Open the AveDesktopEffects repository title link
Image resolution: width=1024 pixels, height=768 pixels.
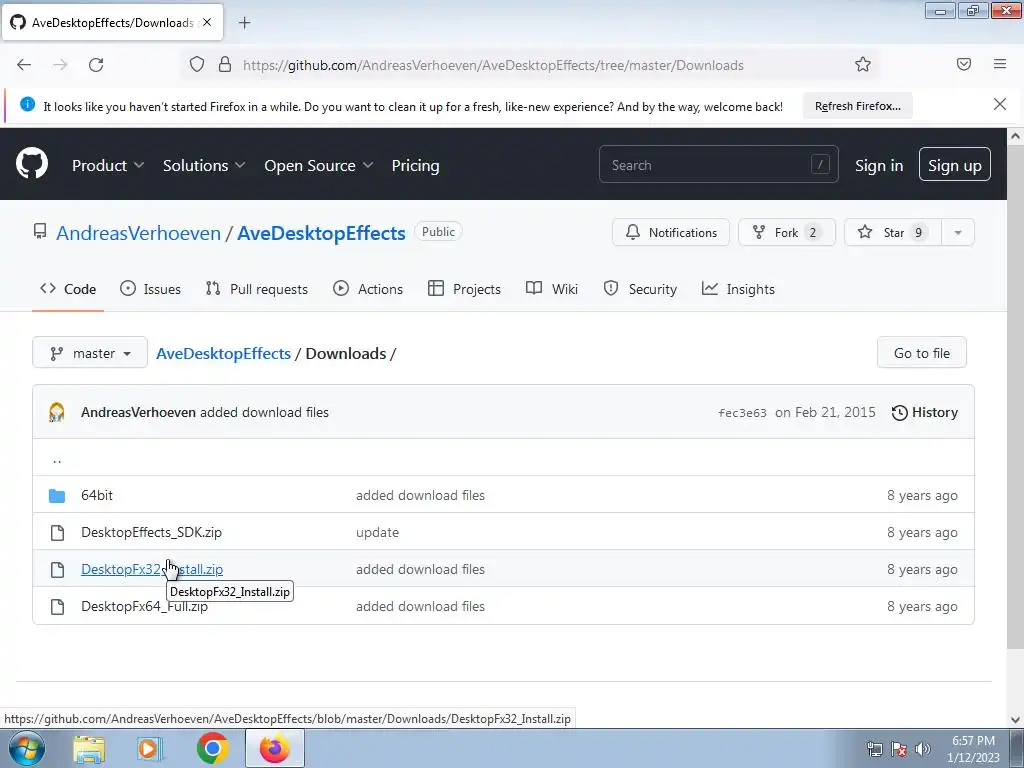321,233
